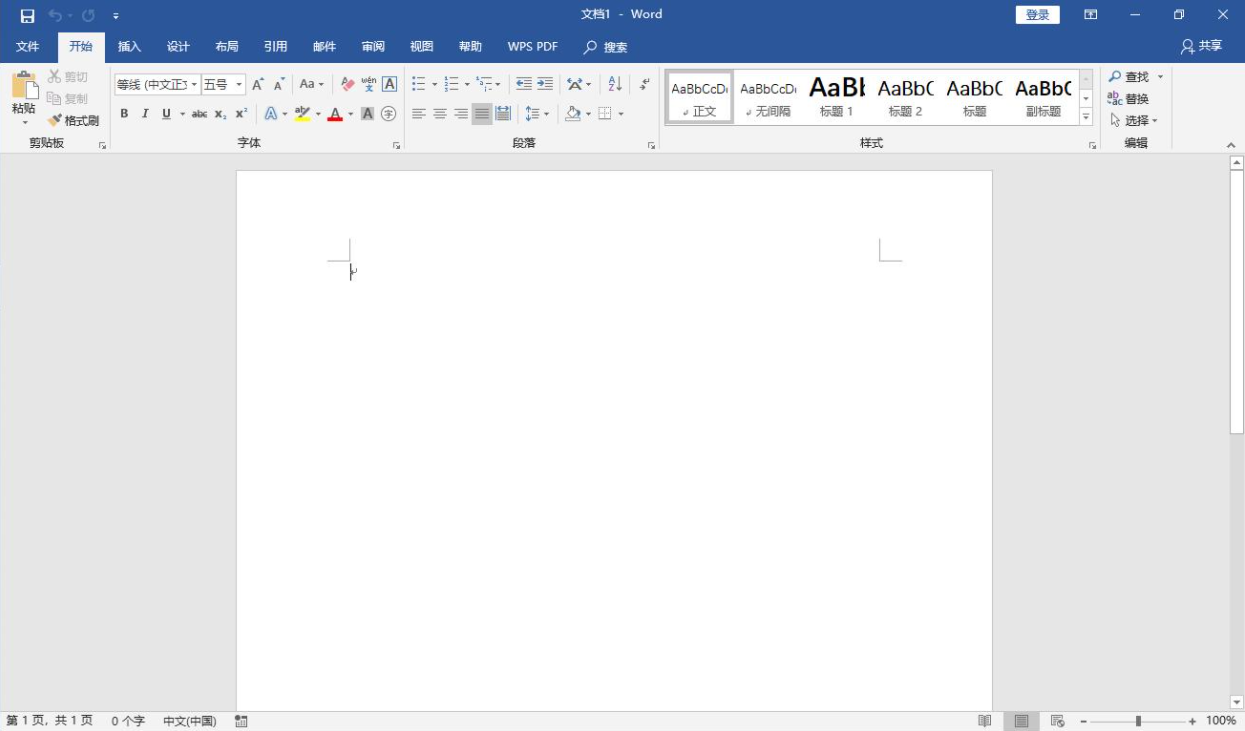
Task: Clear all formatting with the eraser icon
Action: [347, 84]
